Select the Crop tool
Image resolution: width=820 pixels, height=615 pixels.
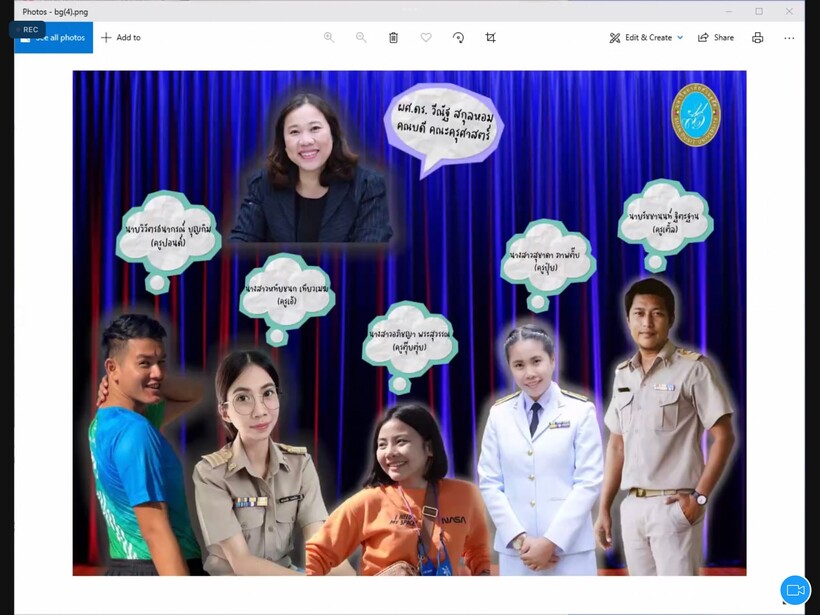tap(490, 38)
